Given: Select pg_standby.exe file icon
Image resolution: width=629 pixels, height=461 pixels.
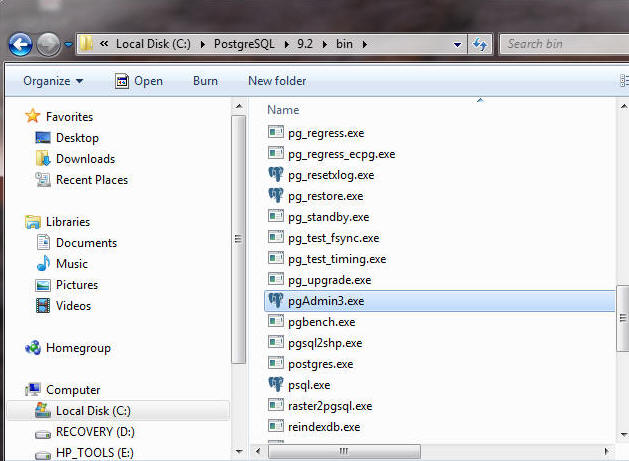Looking at the screenshot, I should (x=276, y=215).
